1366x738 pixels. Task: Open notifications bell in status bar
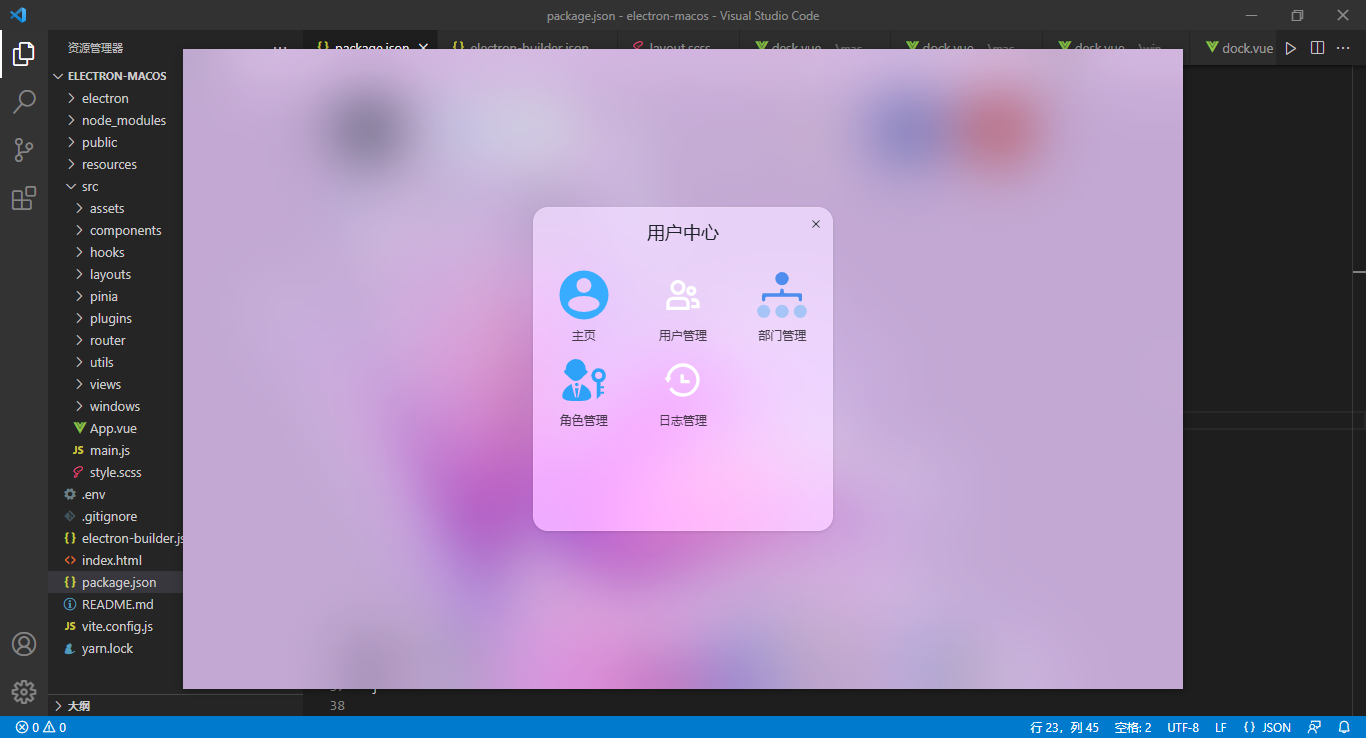[x=1344, y=727]
